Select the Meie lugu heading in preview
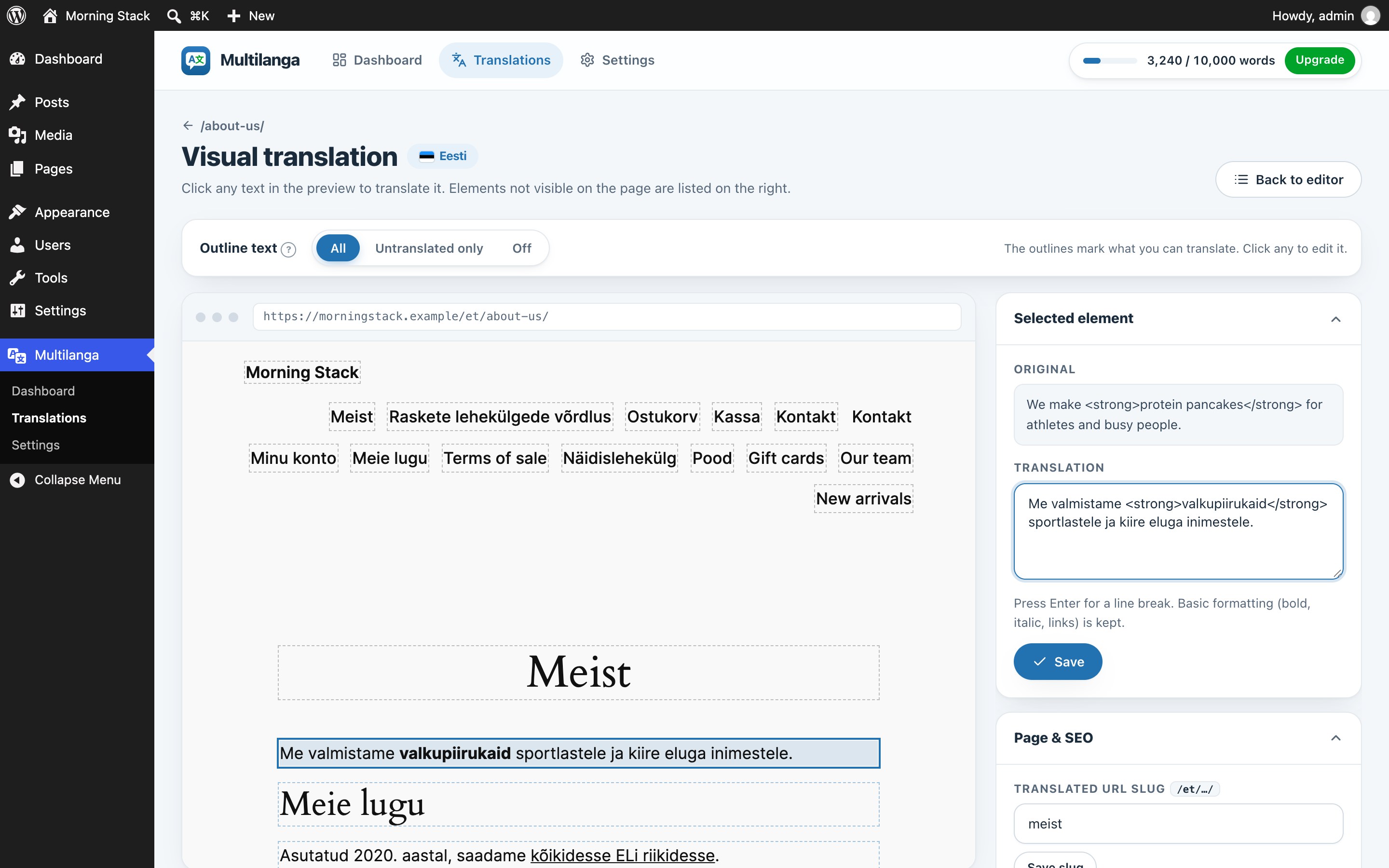Viewport: 1389px width, 868px height. tap(579, 804)
